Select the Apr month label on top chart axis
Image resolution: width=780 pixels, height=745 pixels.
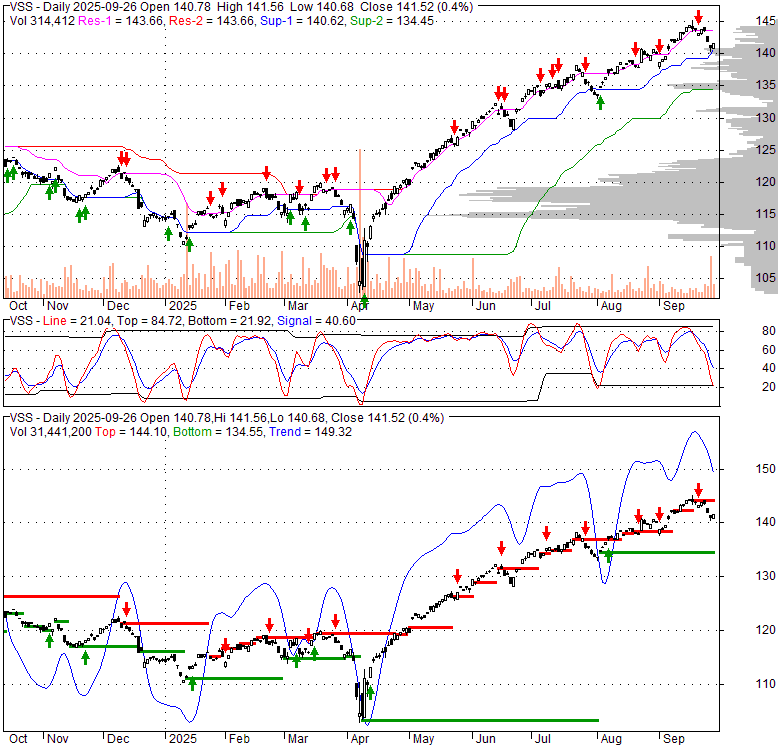[x=359, y=306]
